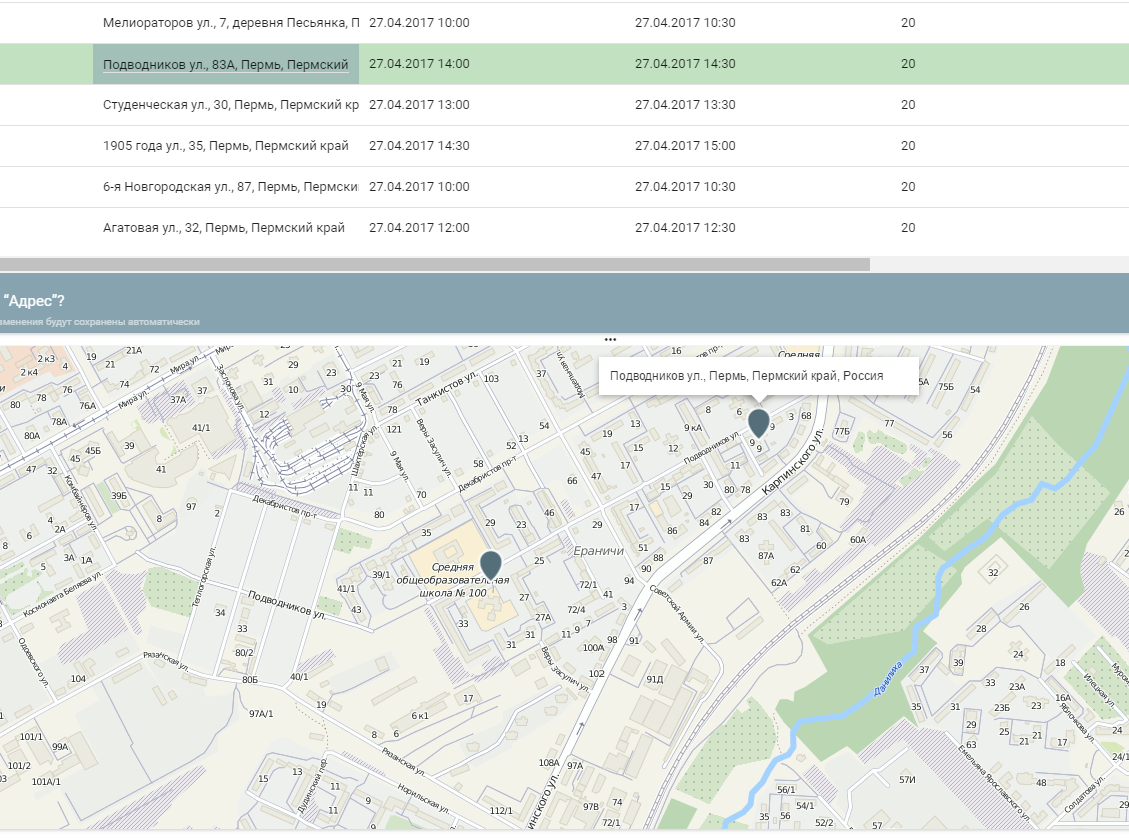Click the map marker on школа № 100
The width and height of the screenshot is (1129, 838).
(491, 564)
